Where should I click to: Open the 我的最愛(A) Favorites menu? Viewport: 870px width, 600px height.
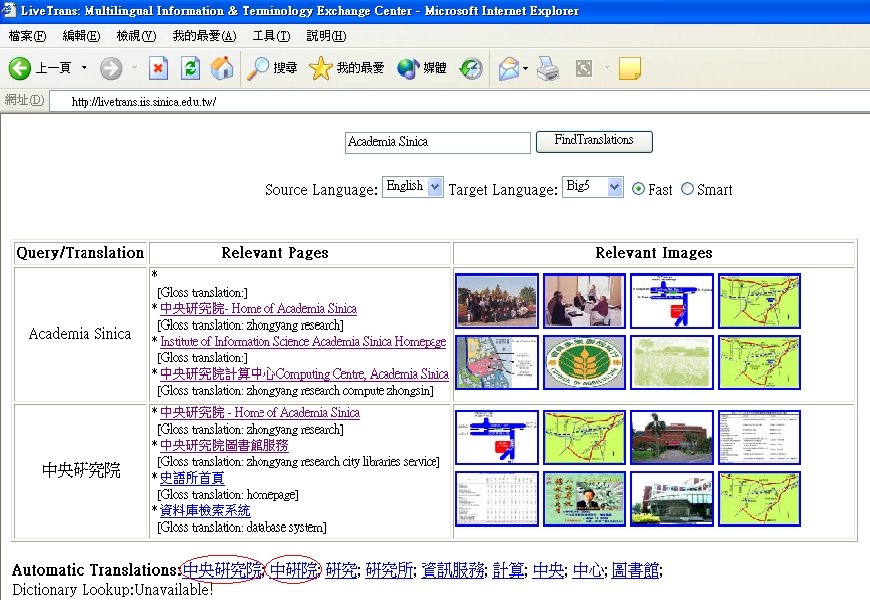(204, 36)
